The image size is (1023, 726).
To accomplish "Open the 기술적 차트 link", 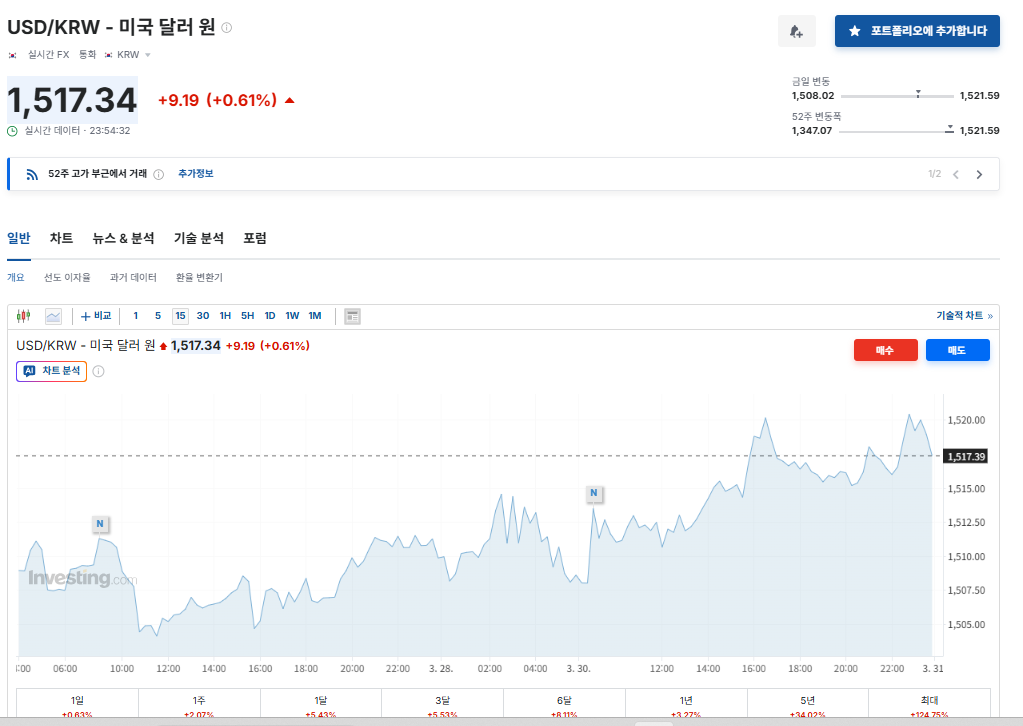I will point(964,316).
